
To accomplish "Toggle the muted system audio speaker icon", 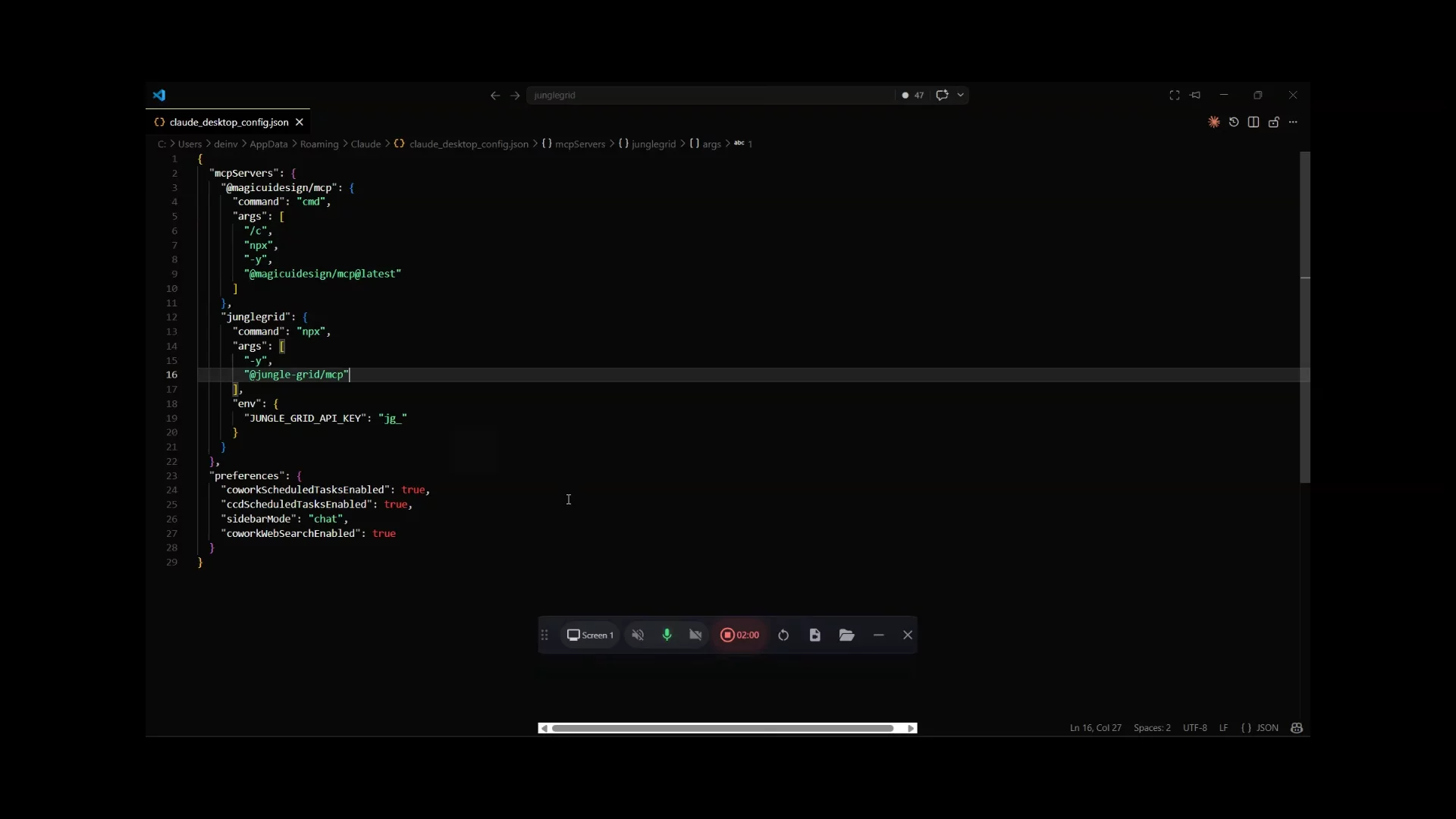I will (x=638, y=635).
